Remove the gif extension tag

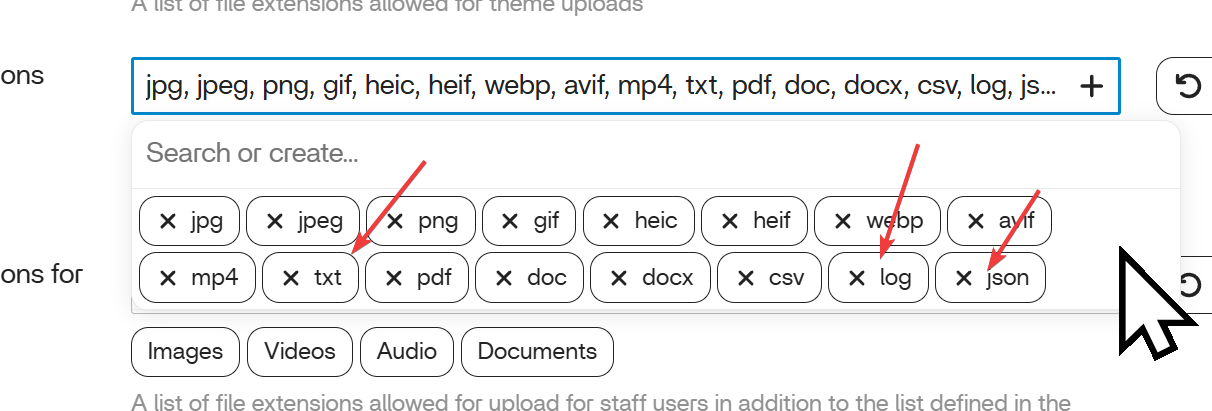pos(510,221)
